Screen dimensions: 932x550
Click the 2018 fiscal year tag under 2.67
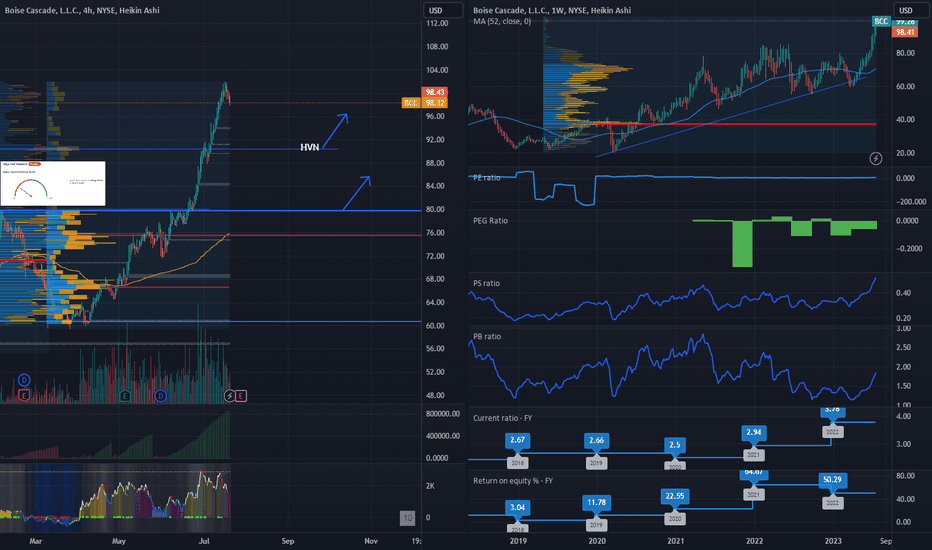click(x=517, y=463)
